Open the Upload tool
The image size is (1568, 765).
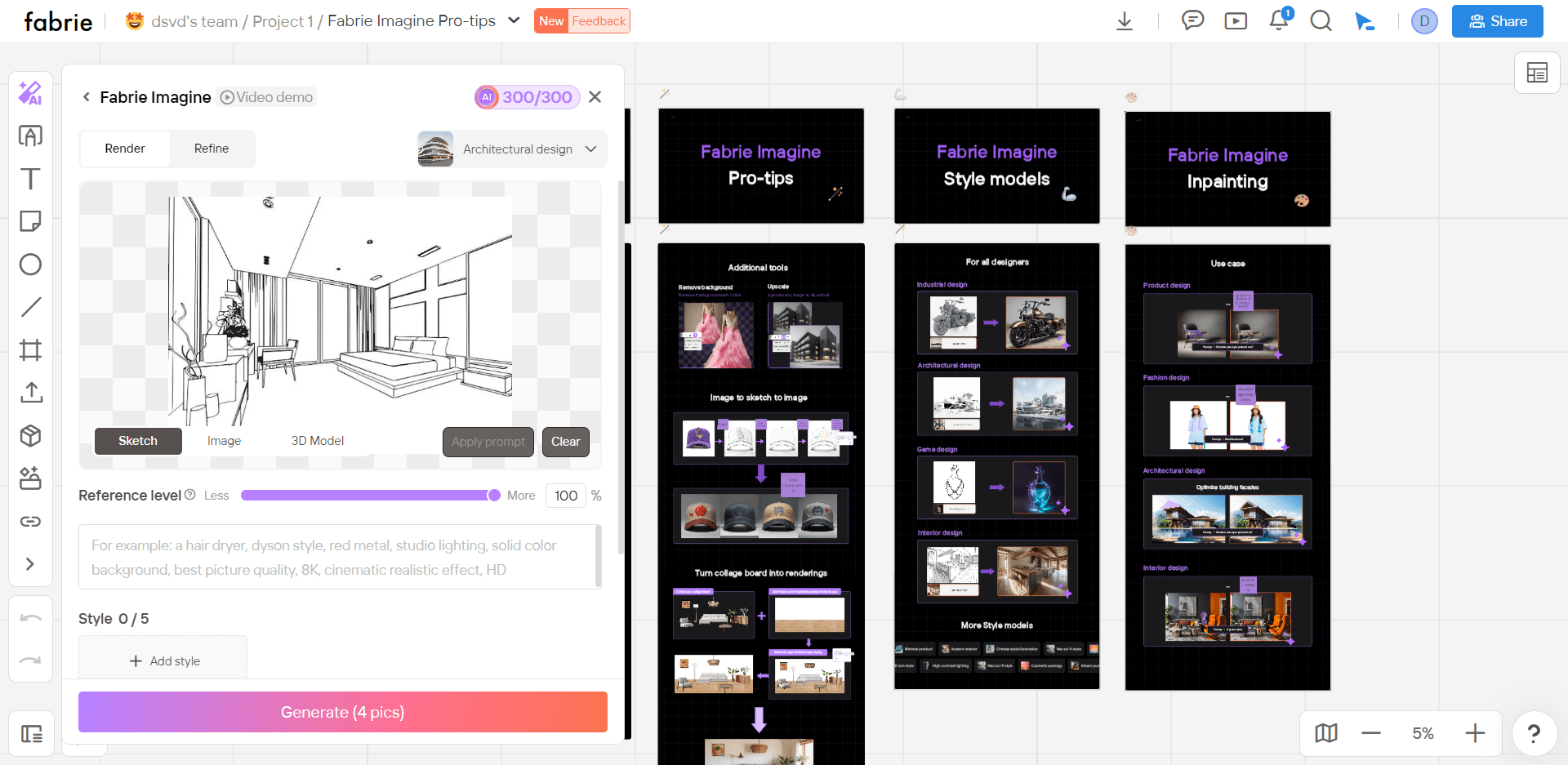click(30, 393)
